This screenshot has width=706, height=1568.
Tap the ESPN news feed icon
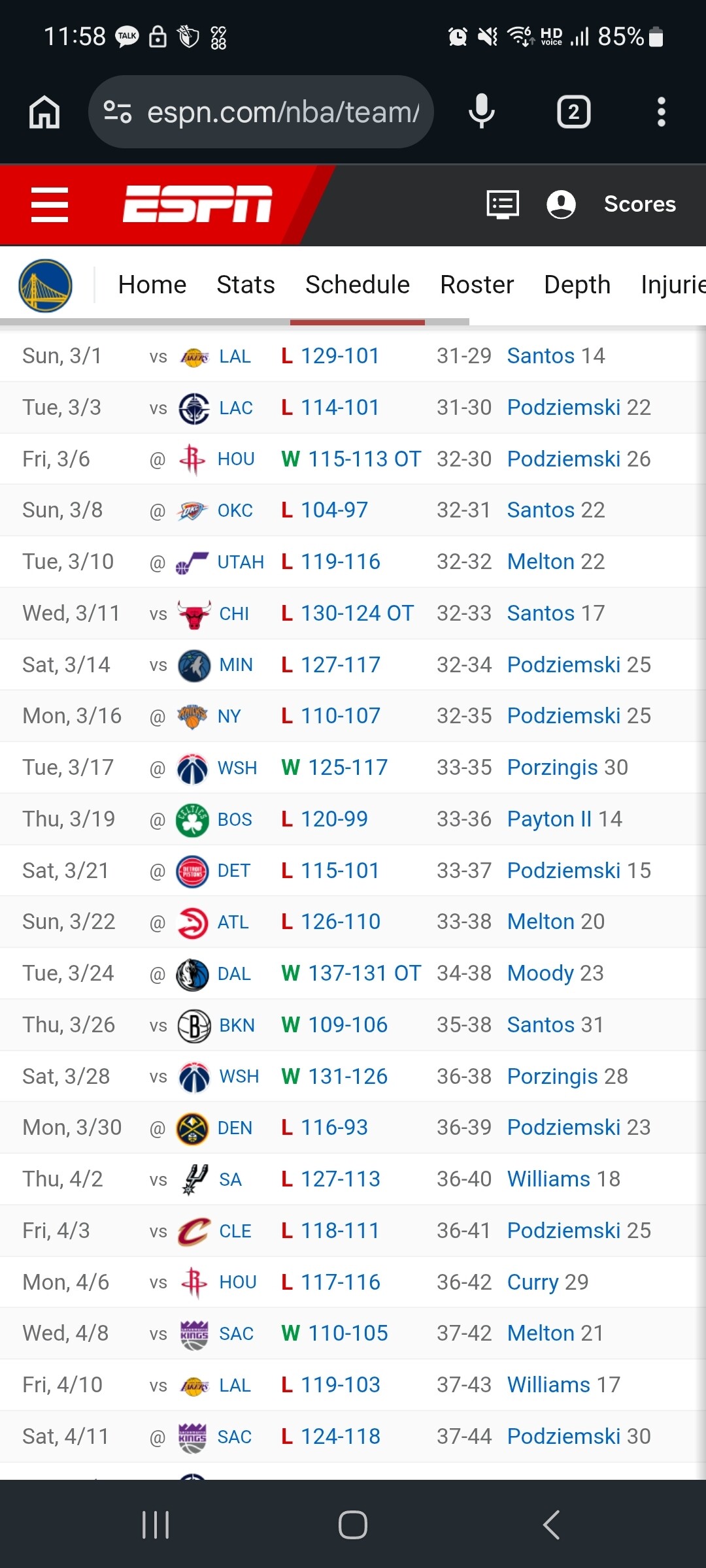pos(503,204)
